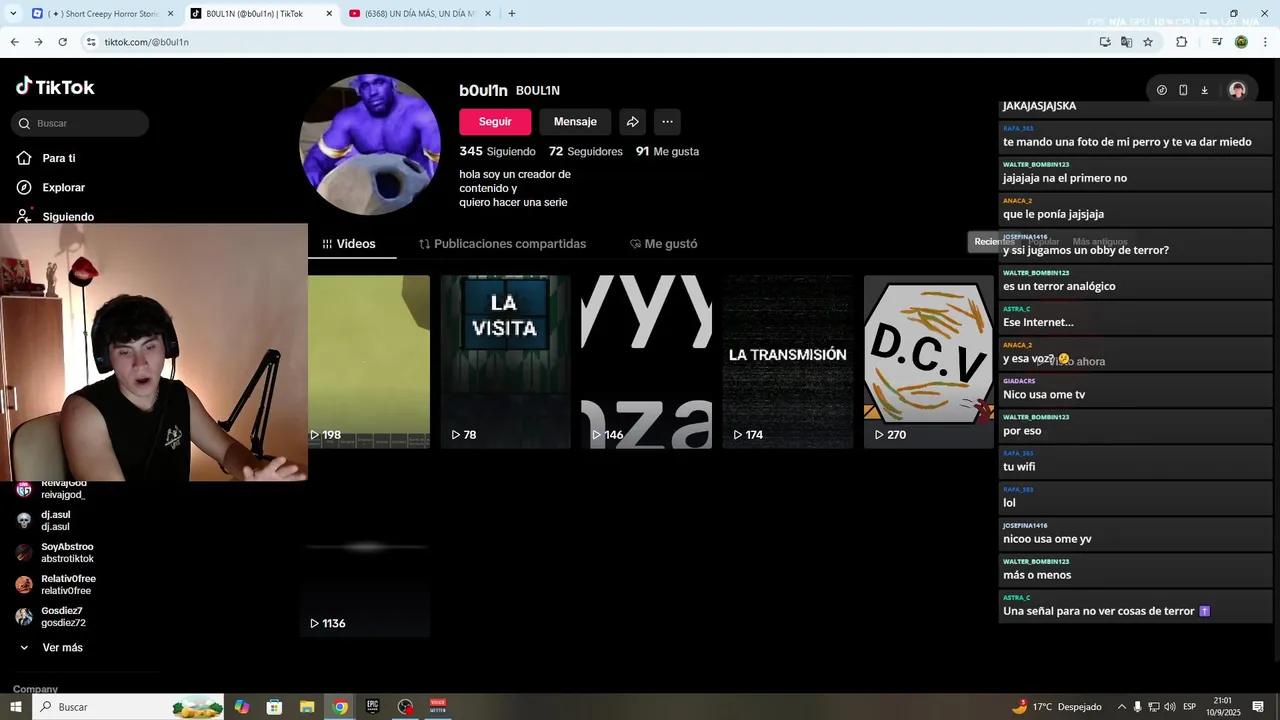Viewport: 1280px width, 720px height.
Task: Sort videos by Recientes
Action: click(x=994, y=242)
